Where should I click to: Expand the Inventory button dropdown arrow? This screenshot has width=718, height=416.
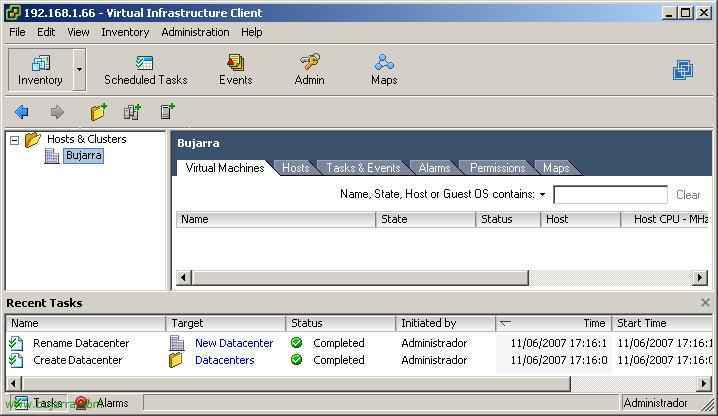click(x=79, y=70)
